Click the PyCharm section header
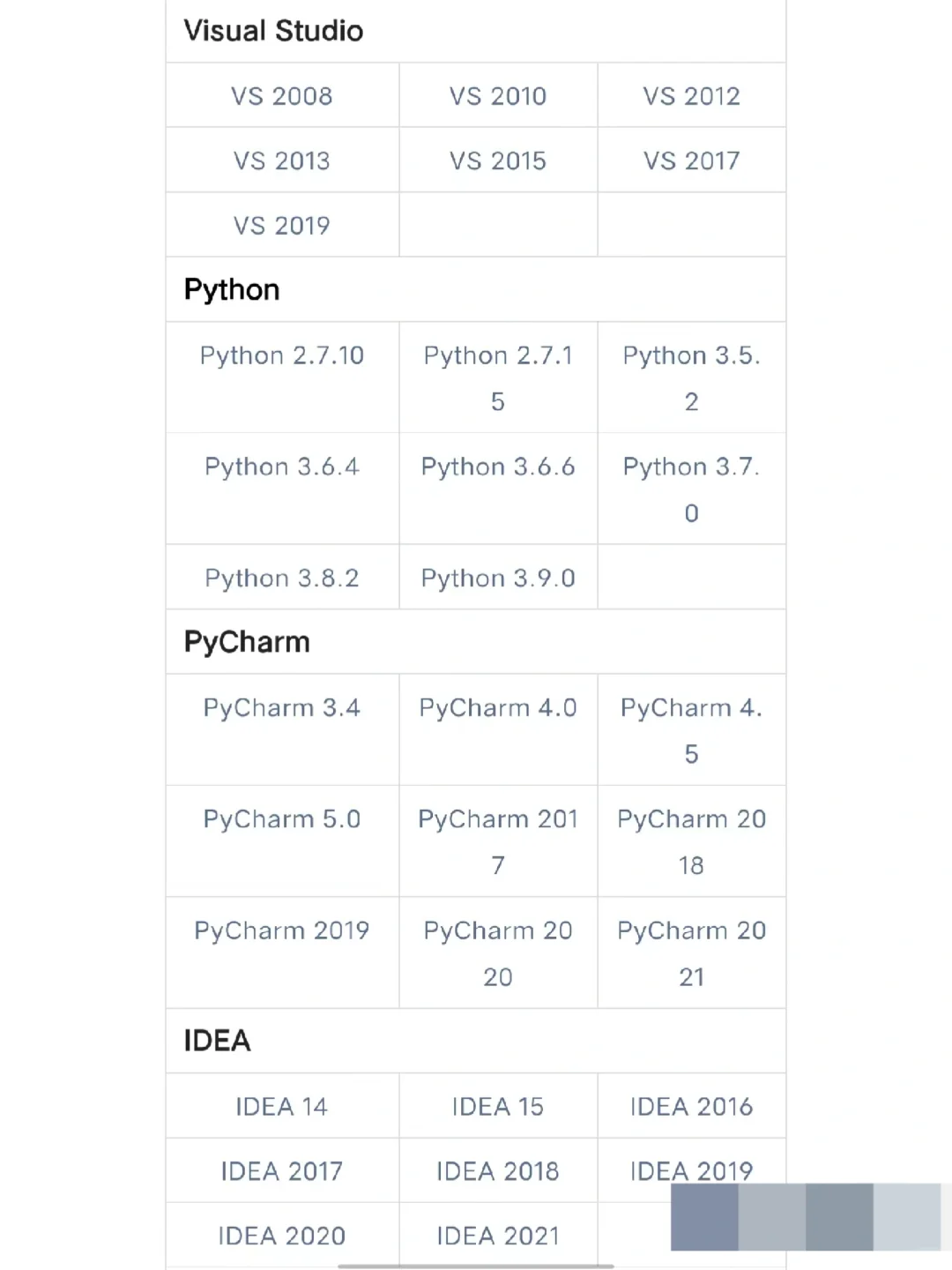This screenshot has width=952, height=1270. [x=247, y=643]
